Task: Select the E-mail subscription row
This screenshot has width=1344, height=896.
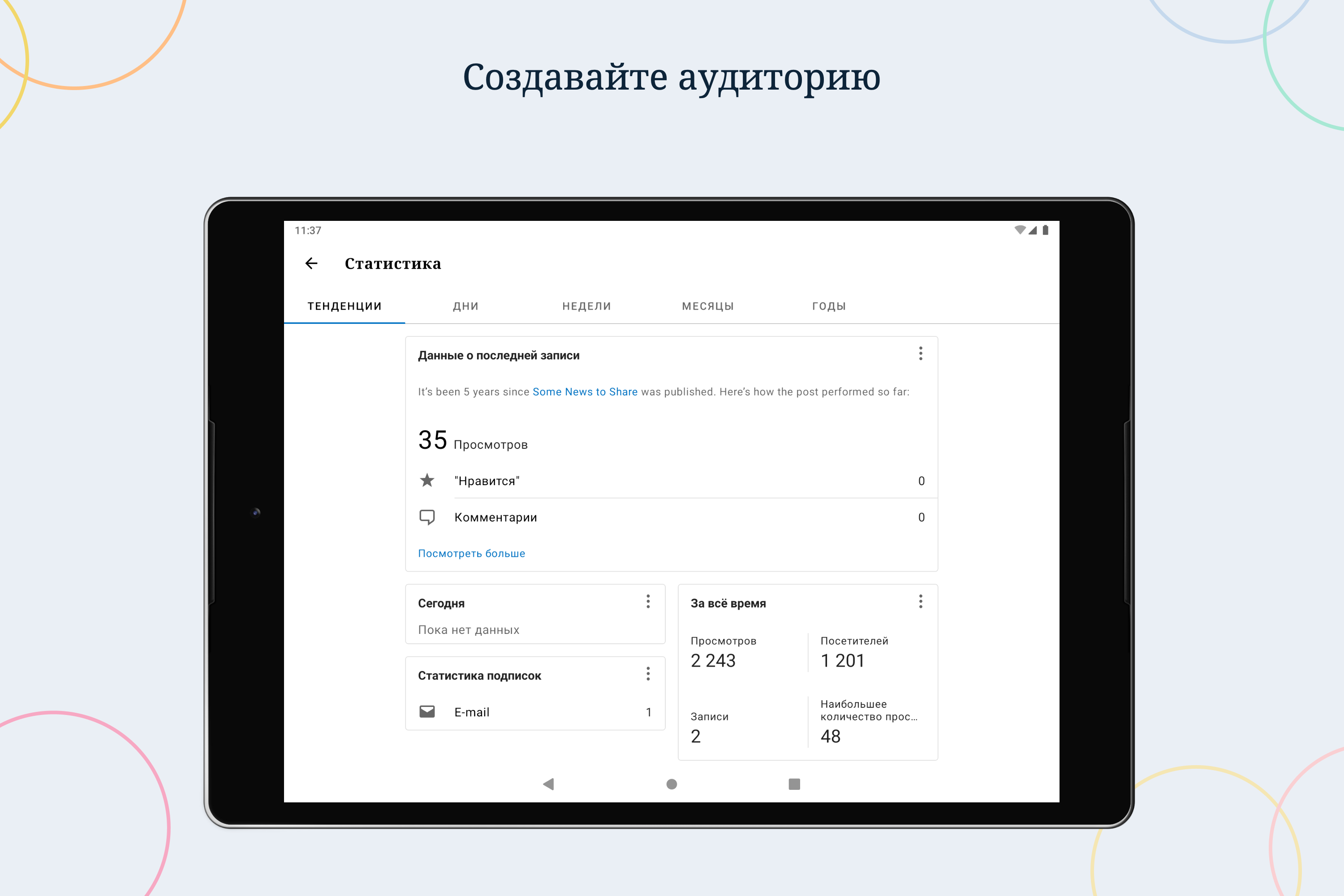Action: 535,712
